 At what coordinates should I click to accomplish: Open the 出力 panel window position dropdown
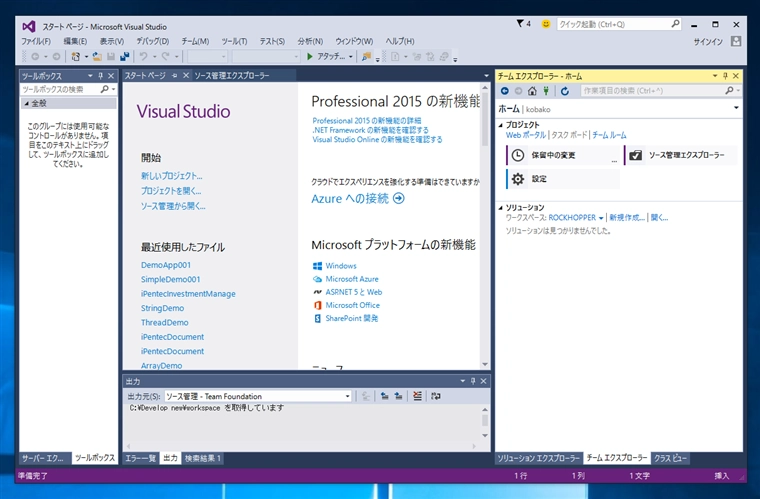[x=462, y=381]
